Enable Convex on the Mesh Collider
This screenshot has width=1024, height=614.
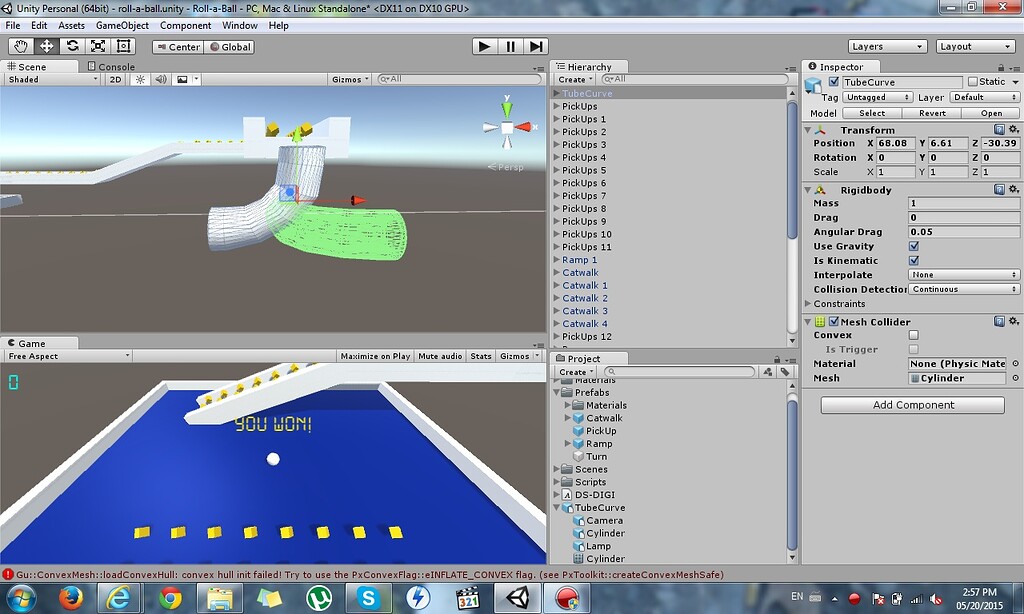[x=913, y=335]
